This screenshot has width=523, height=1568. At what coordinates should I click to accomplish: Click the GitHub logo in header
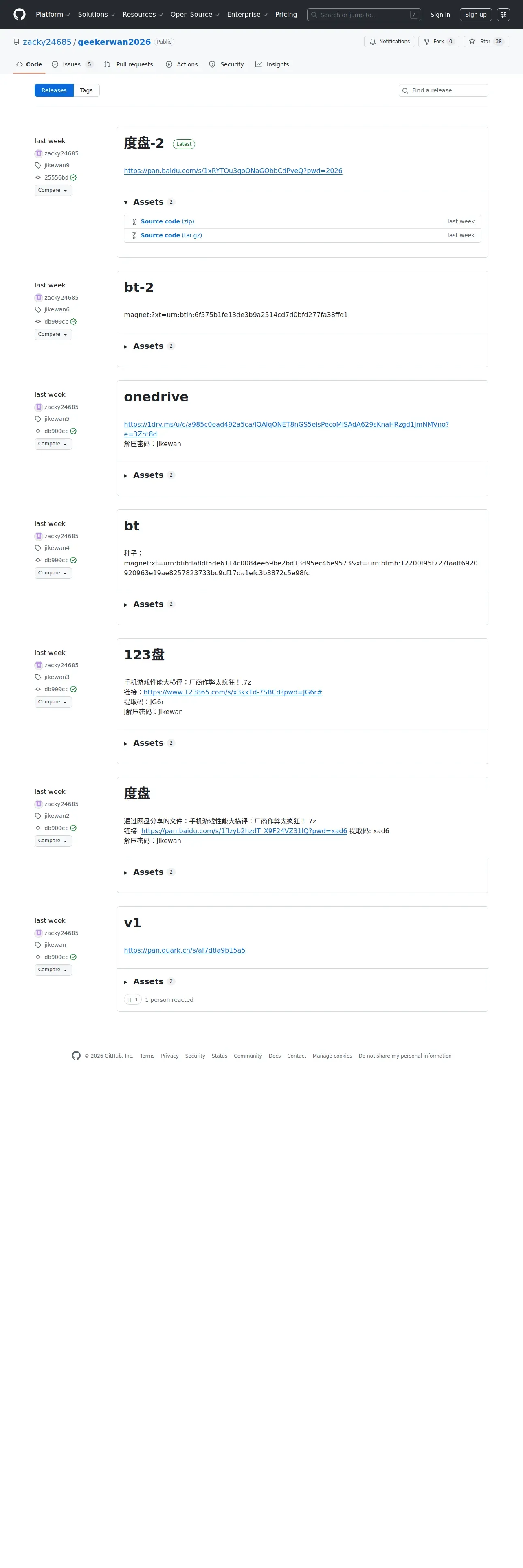tap(20, 15)
